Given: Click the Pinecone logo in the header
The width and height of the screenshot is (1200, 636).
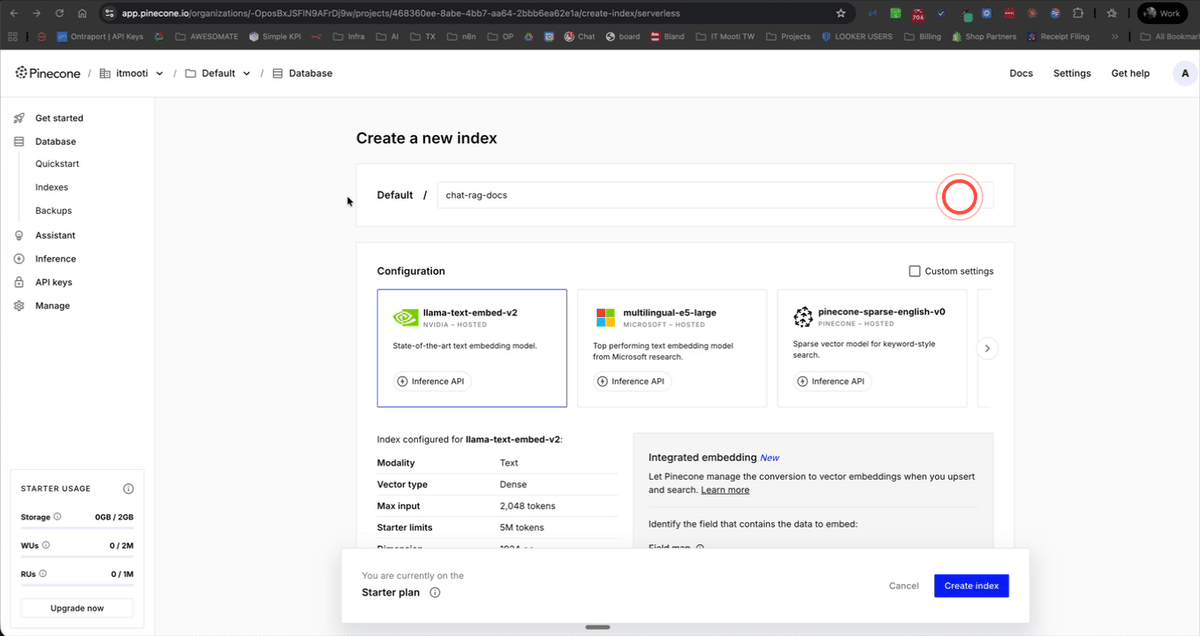Looking at the screenshot, I should (x=47, y=72).
